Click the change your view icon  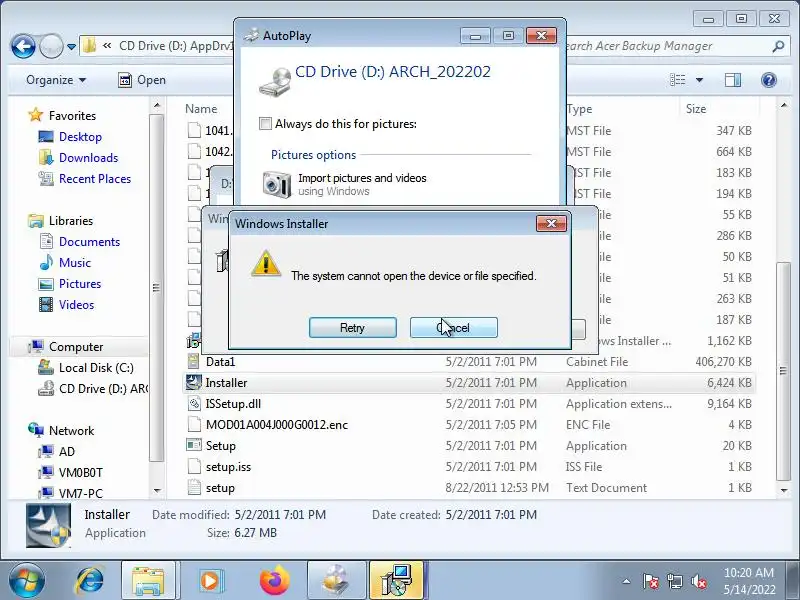coord(678,80)
